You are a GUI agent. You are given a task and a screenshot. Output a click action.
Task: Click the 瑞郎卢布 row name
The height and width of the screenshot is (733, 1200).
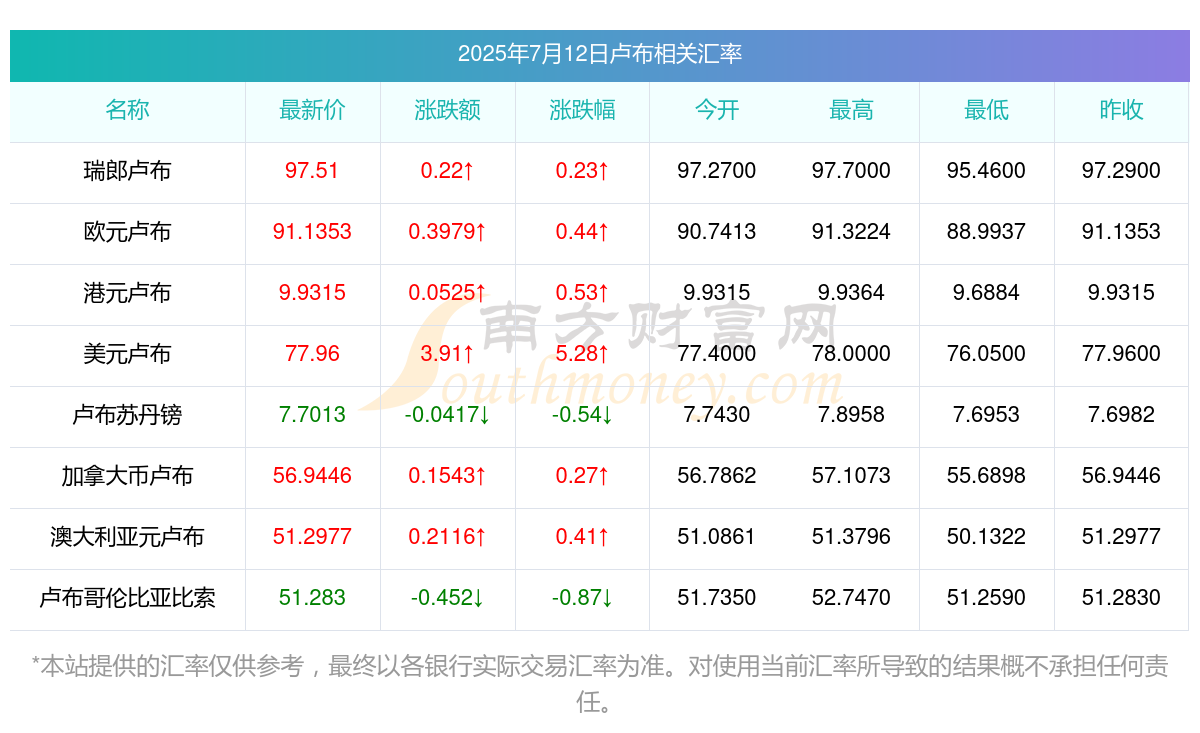(127, 171)
